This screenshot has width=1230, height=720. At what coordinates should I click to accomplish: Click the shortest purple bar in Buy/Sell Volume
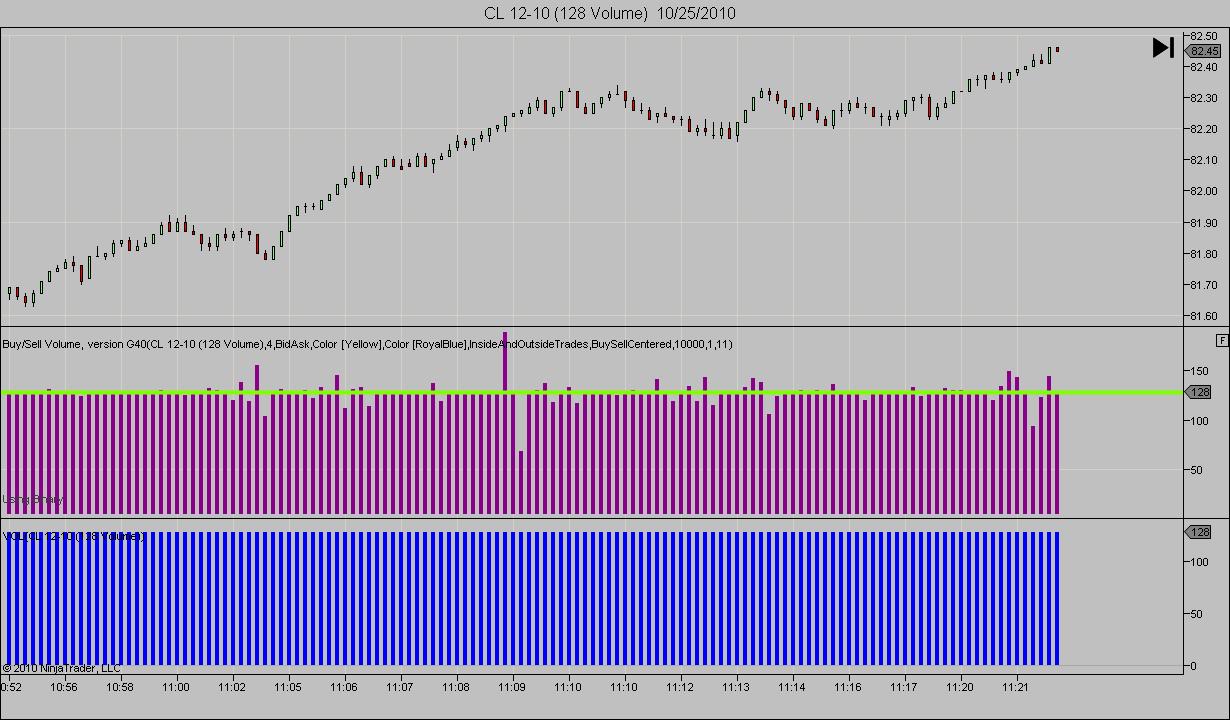[521, 482]
